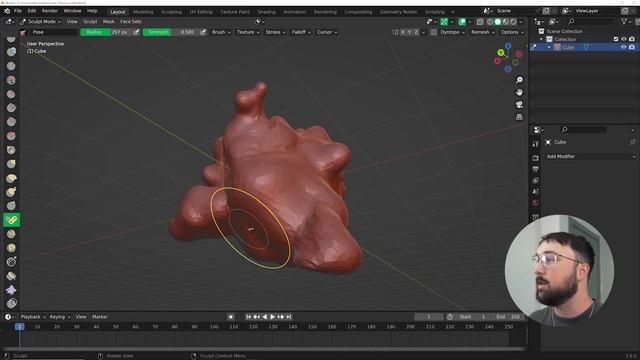Click green Y axis on navigation gizmo
Image resolution: width=640 pixels, height=360 pixels.
(501, 53)
